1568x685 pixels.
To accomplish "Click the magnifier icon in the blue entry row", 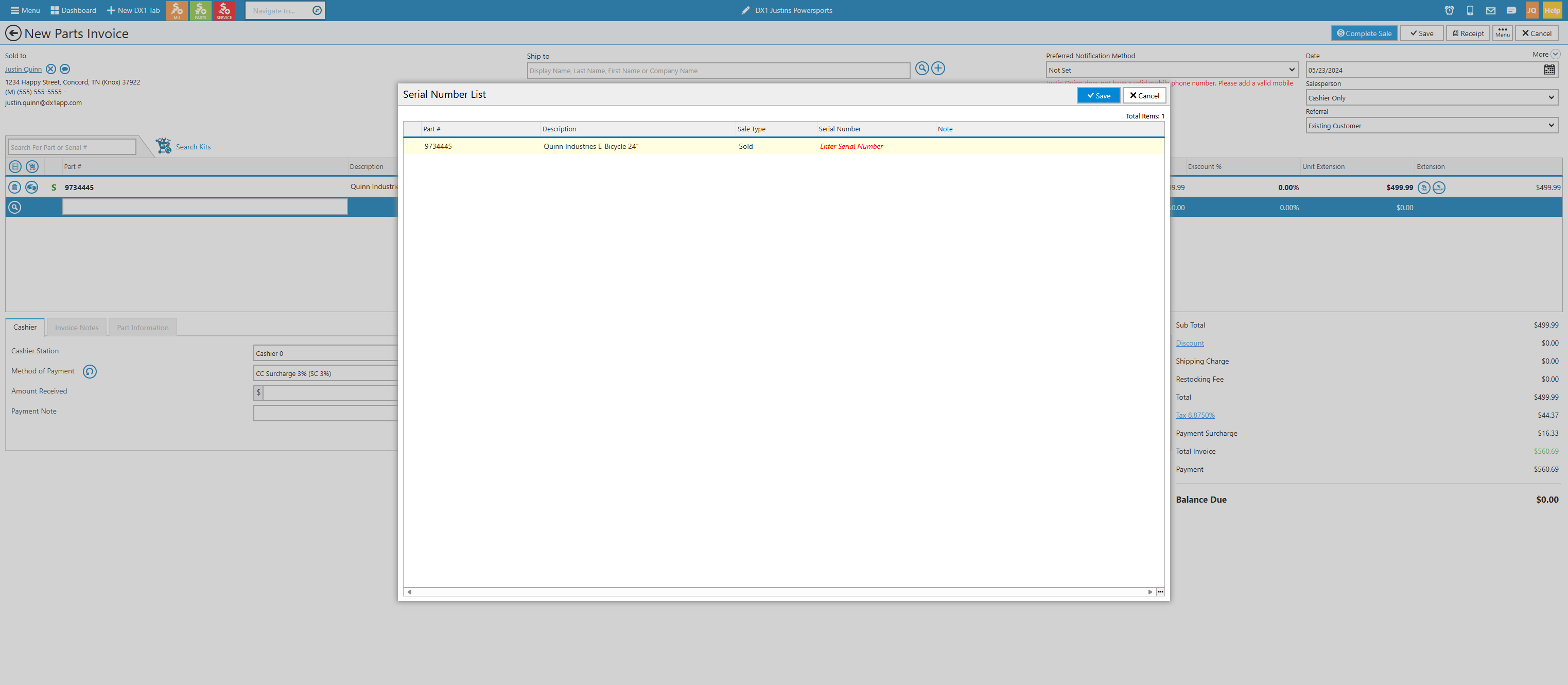I will pyautogui.click(x=14, y=208).
